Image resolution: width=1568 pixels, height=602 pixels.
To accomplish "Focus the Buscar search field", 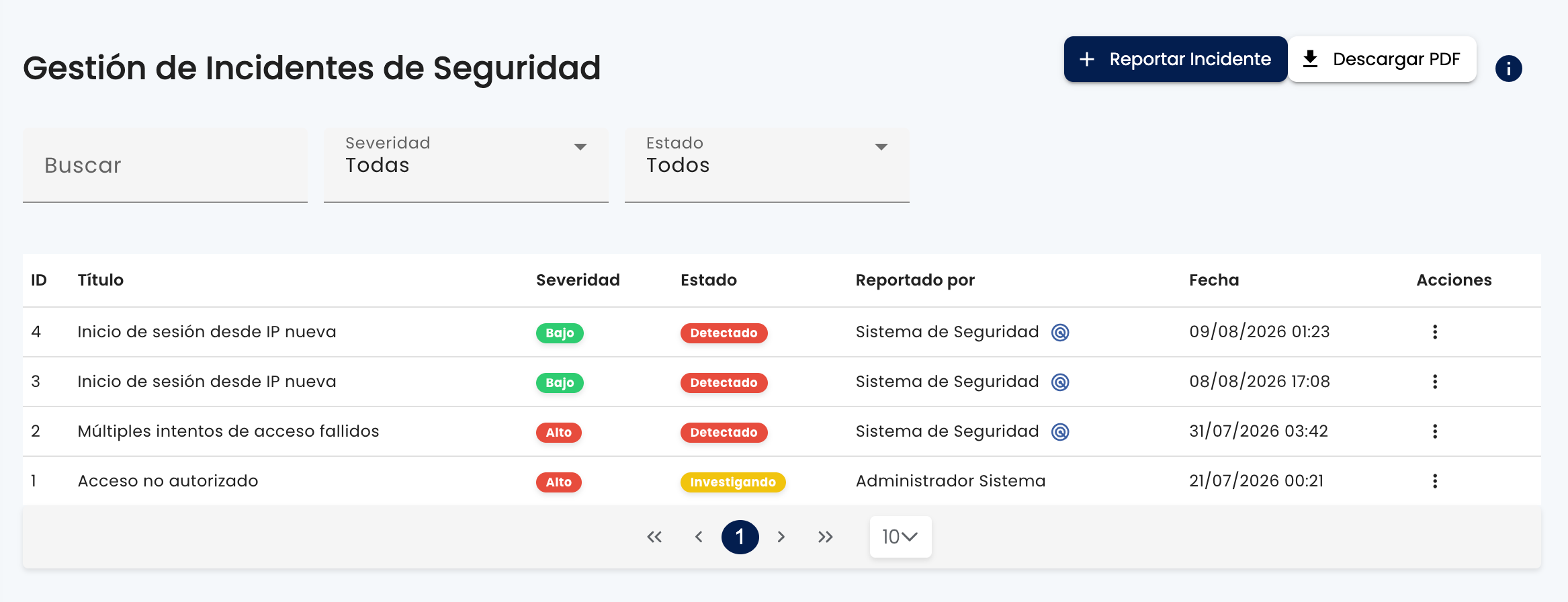I will coord(165,165).
